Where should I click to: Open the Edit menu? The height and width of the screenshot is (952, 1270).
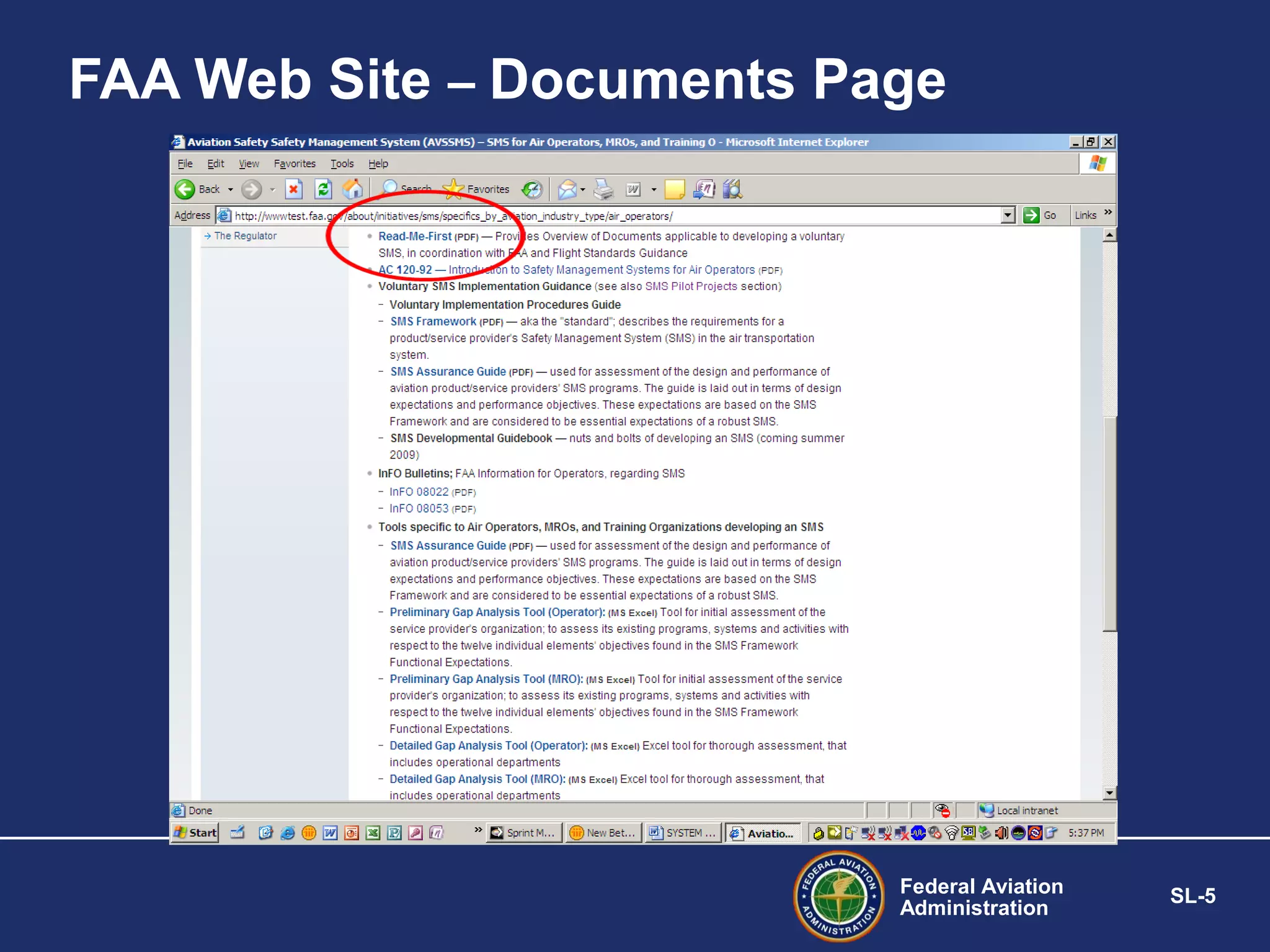(x=215, y=164)
